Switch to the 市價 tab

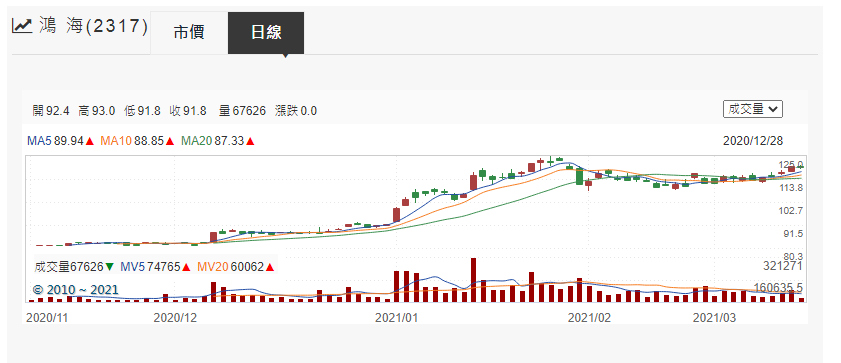point(189,33)
